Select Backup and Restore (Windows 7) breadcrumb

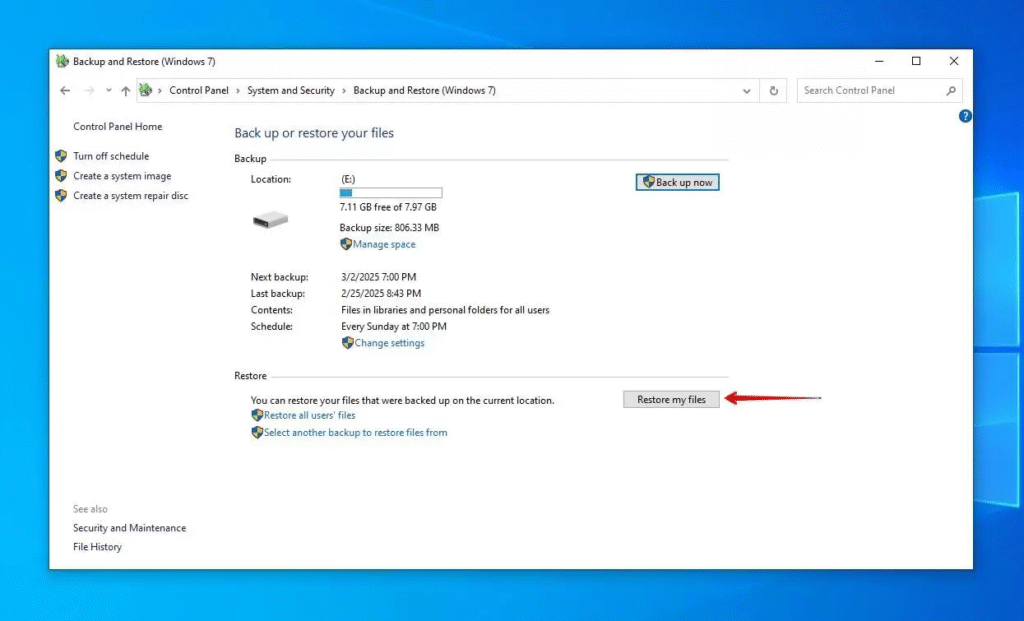coord(424,90)
